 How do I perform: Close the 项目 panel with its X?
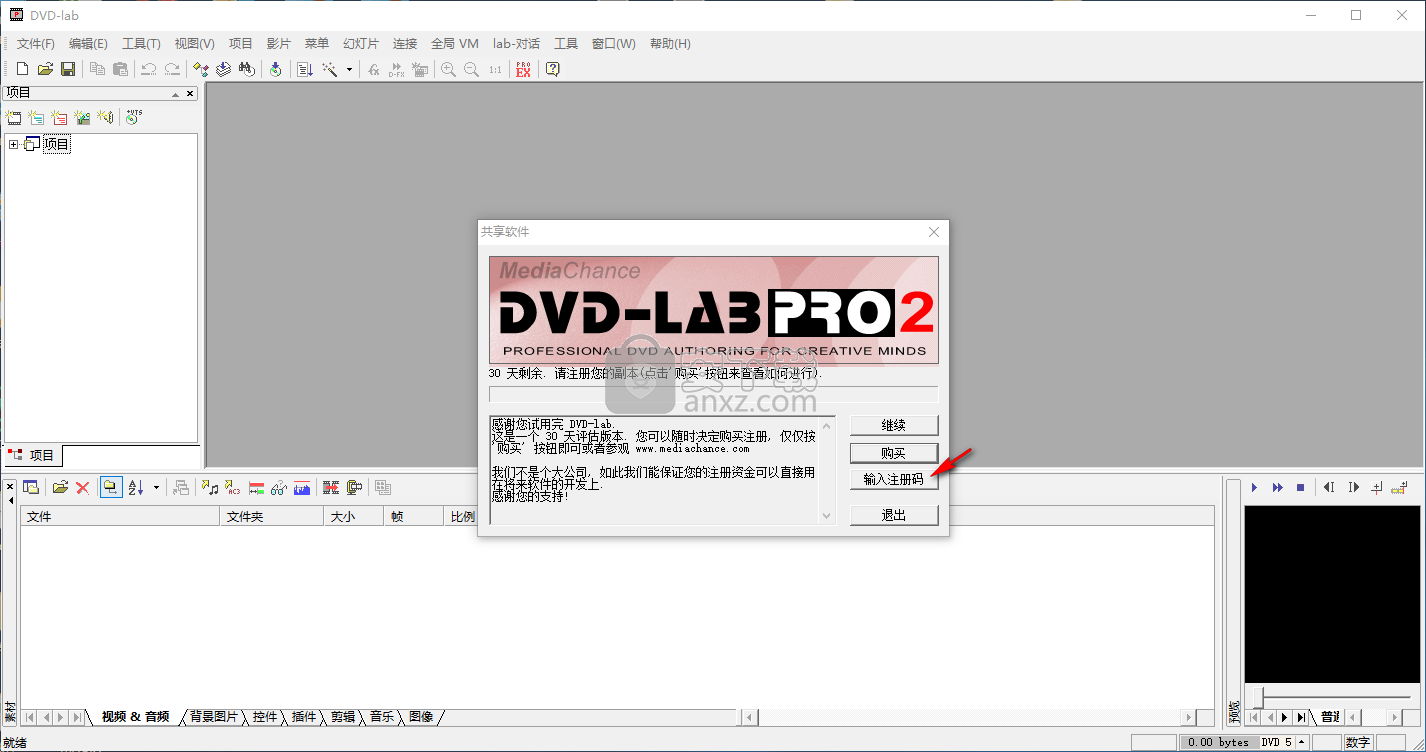191,93
